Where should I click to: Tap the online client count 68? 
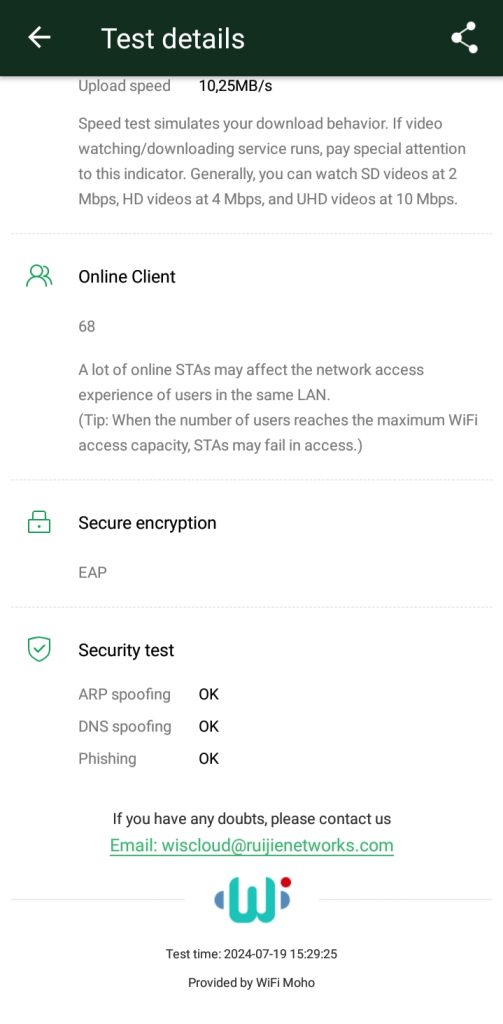click(87, 326)
